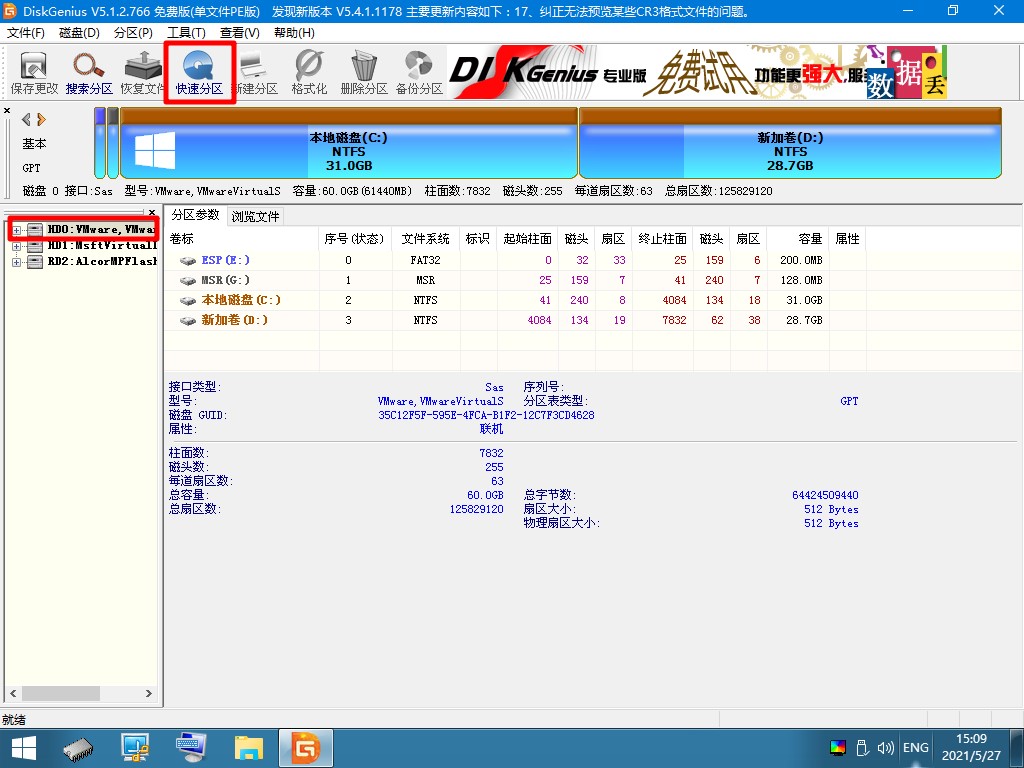This screenshot has width=1024, height=768.
Task: Click the Delete Partition (删除分区) icon
Action: click(364, 72)
